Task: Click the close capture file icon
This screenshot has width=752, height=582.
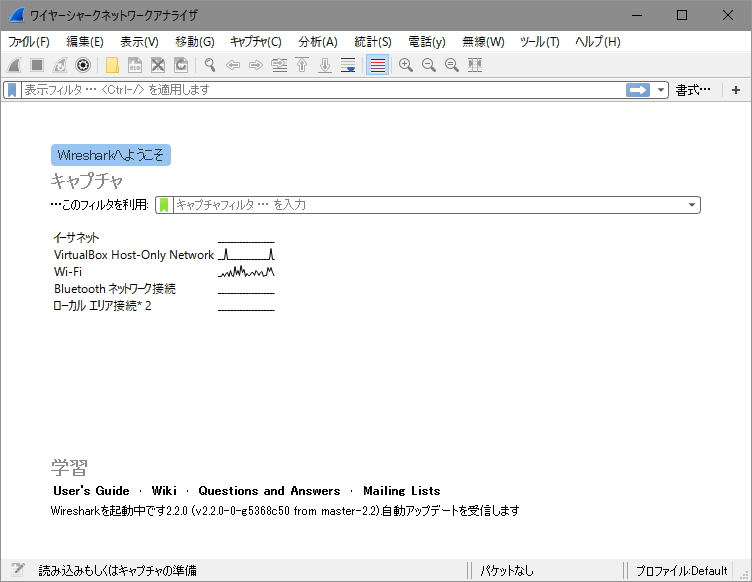Action: tap(158, 65)
